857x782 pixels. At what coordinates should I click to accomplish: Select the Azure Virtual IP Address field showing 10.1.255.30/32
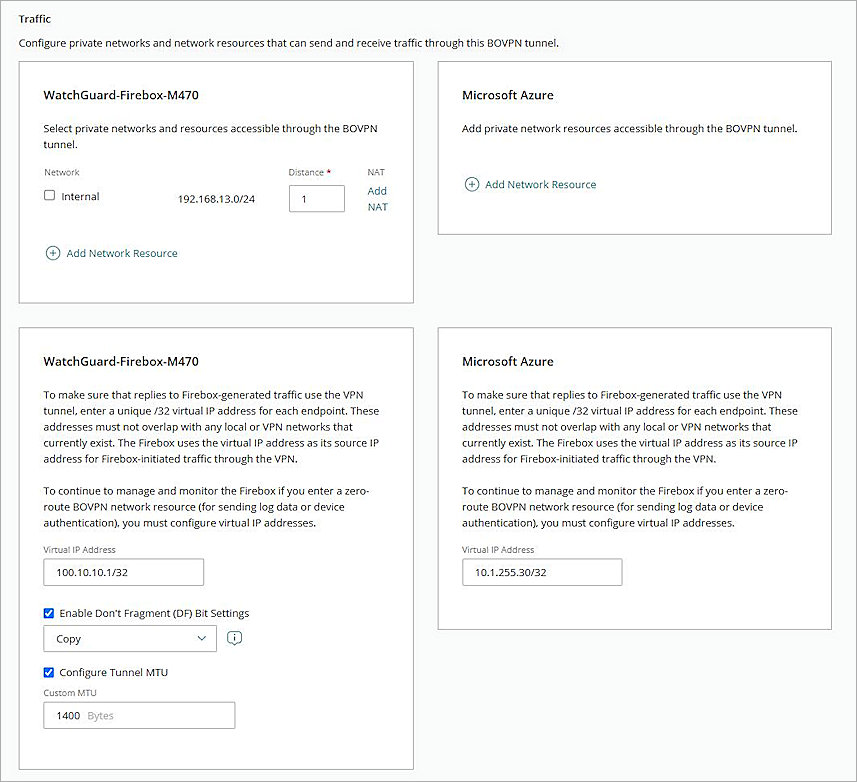pyautogui.click(x=541, y=571)
